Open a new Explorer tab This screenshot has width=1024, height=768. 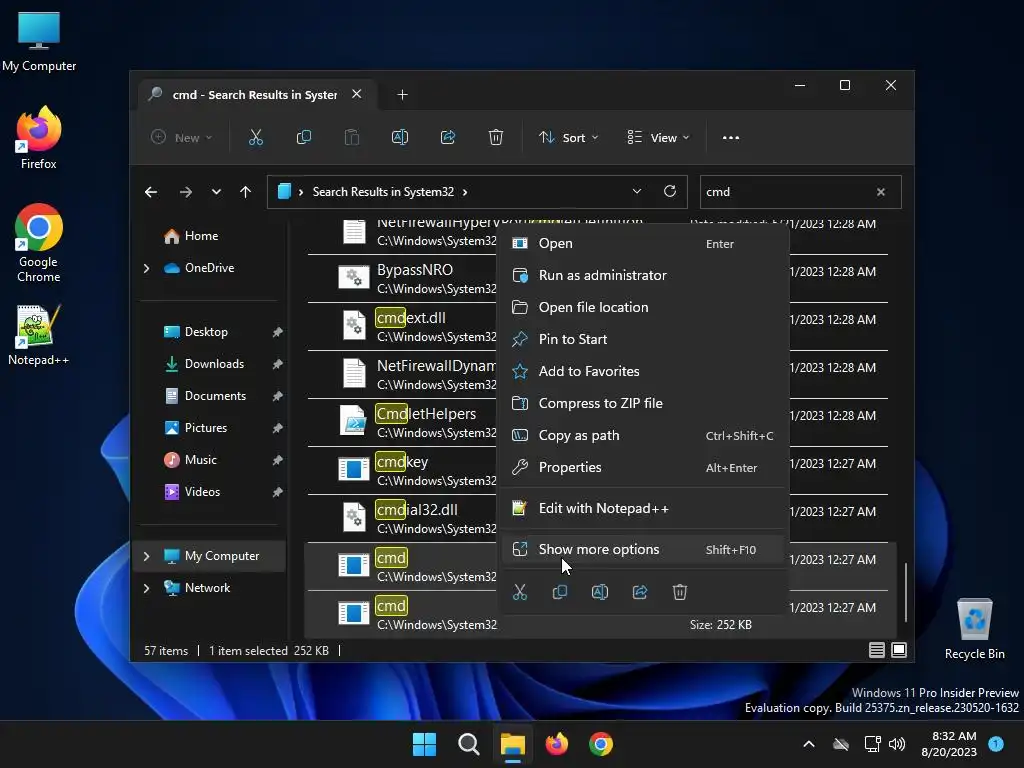(x=402, y=95)
